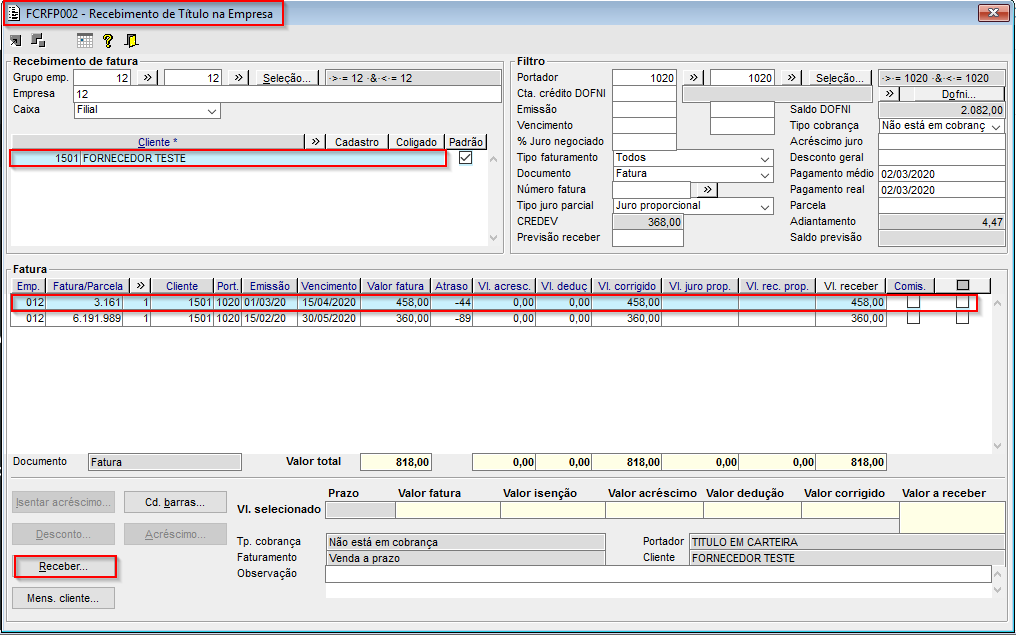This screenshot has width=1016, height=635.
Task: Click first Vencimento filter field
Action: (x=644, y=126)
